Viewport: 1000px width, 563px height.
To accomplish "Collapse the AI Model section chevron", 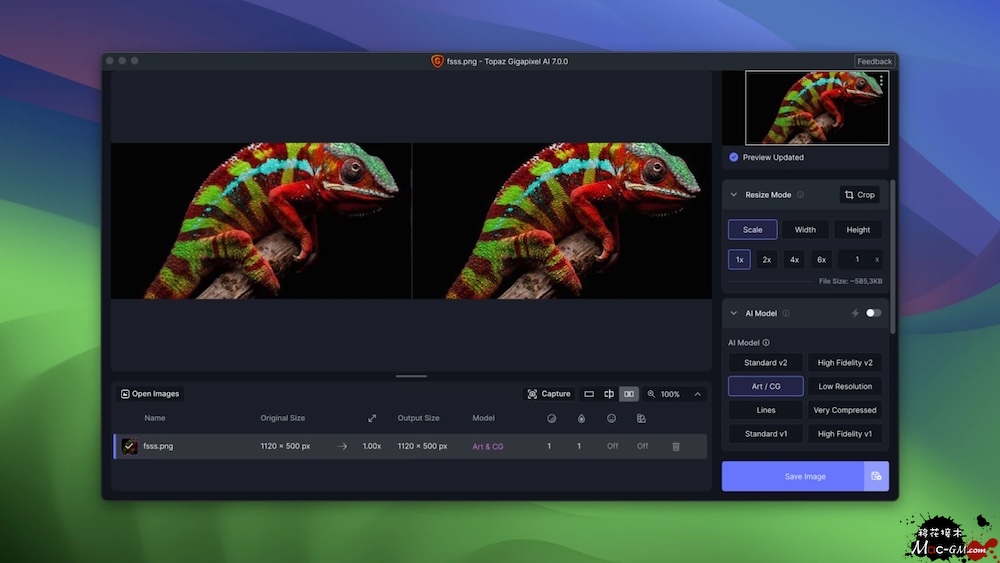I will (x=733, y=313).
